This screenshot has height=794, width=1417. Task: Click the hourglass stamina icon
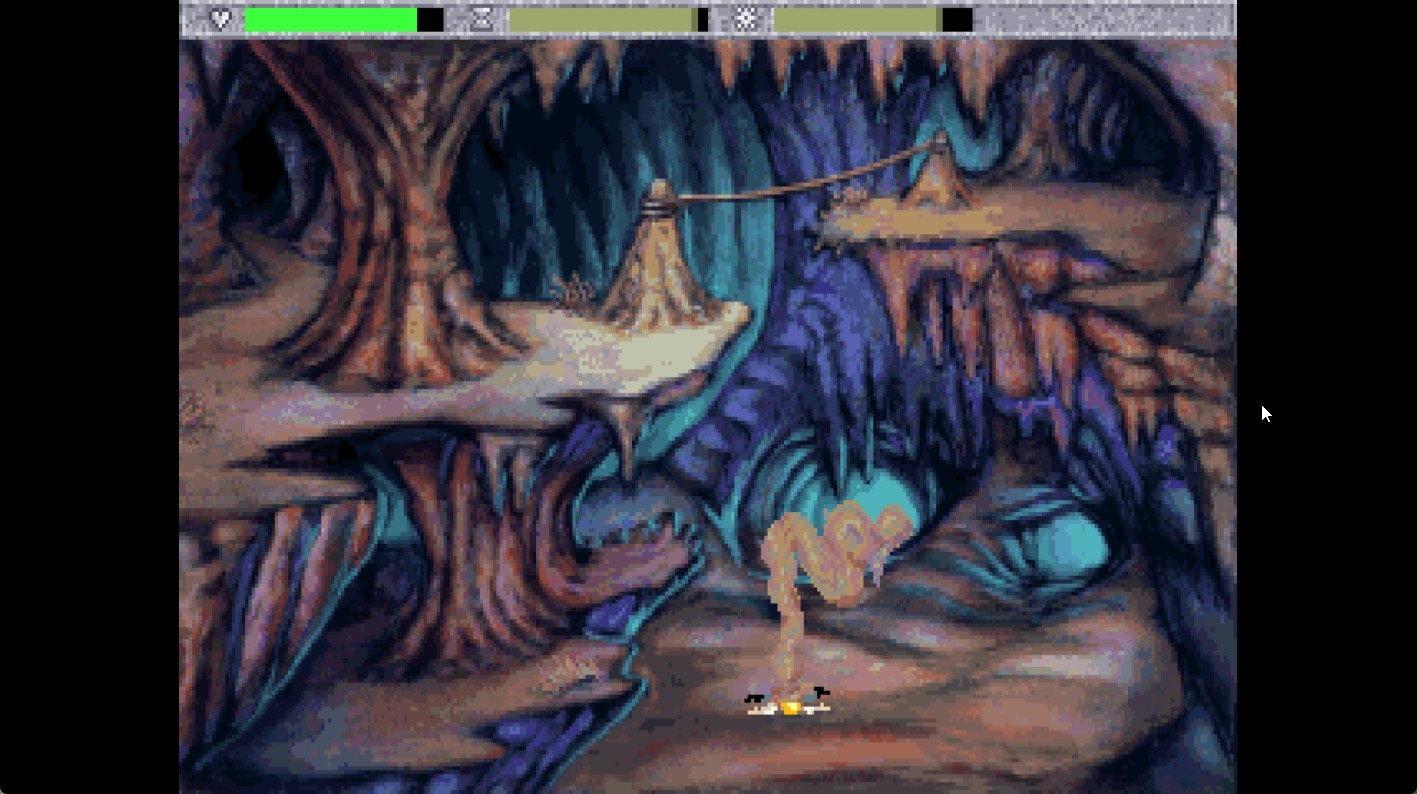point(482,19)
